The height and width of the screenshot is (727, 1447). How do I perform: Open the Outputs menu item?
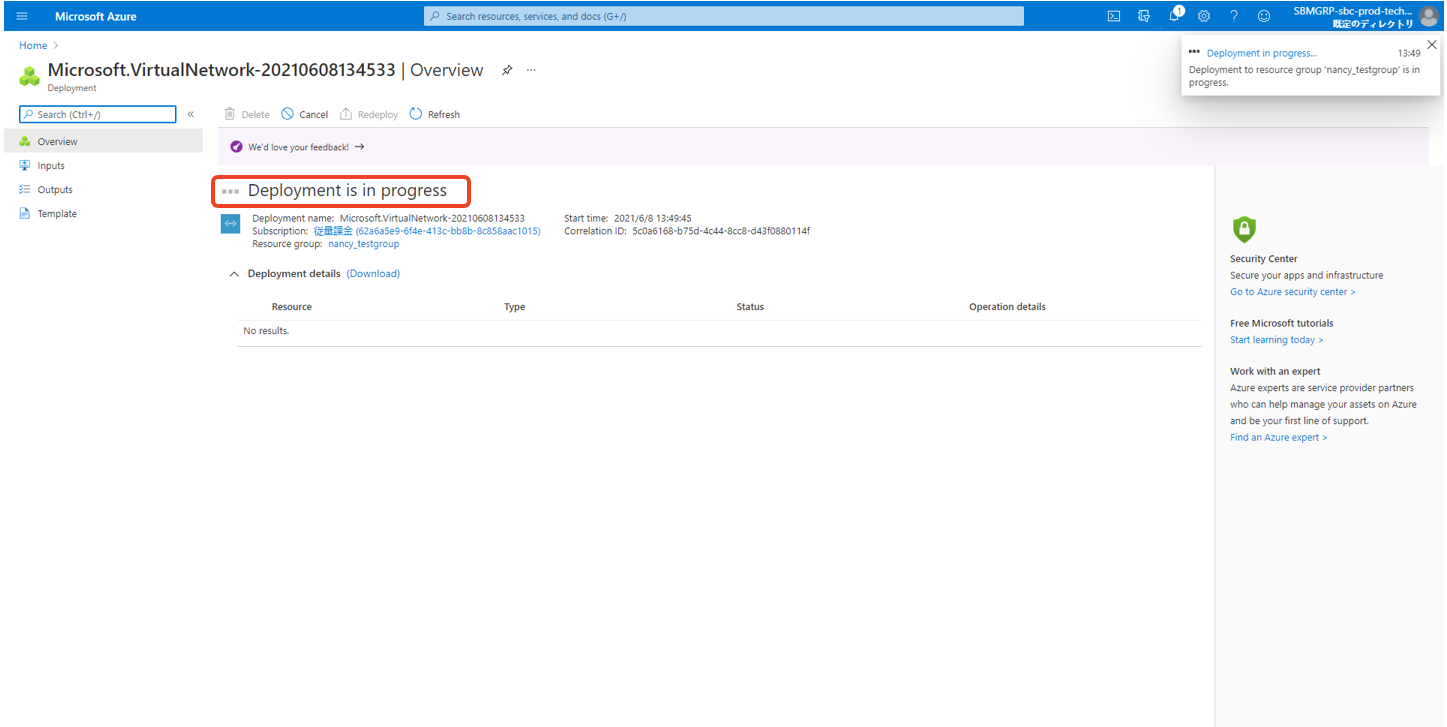(x=104, y=189)
